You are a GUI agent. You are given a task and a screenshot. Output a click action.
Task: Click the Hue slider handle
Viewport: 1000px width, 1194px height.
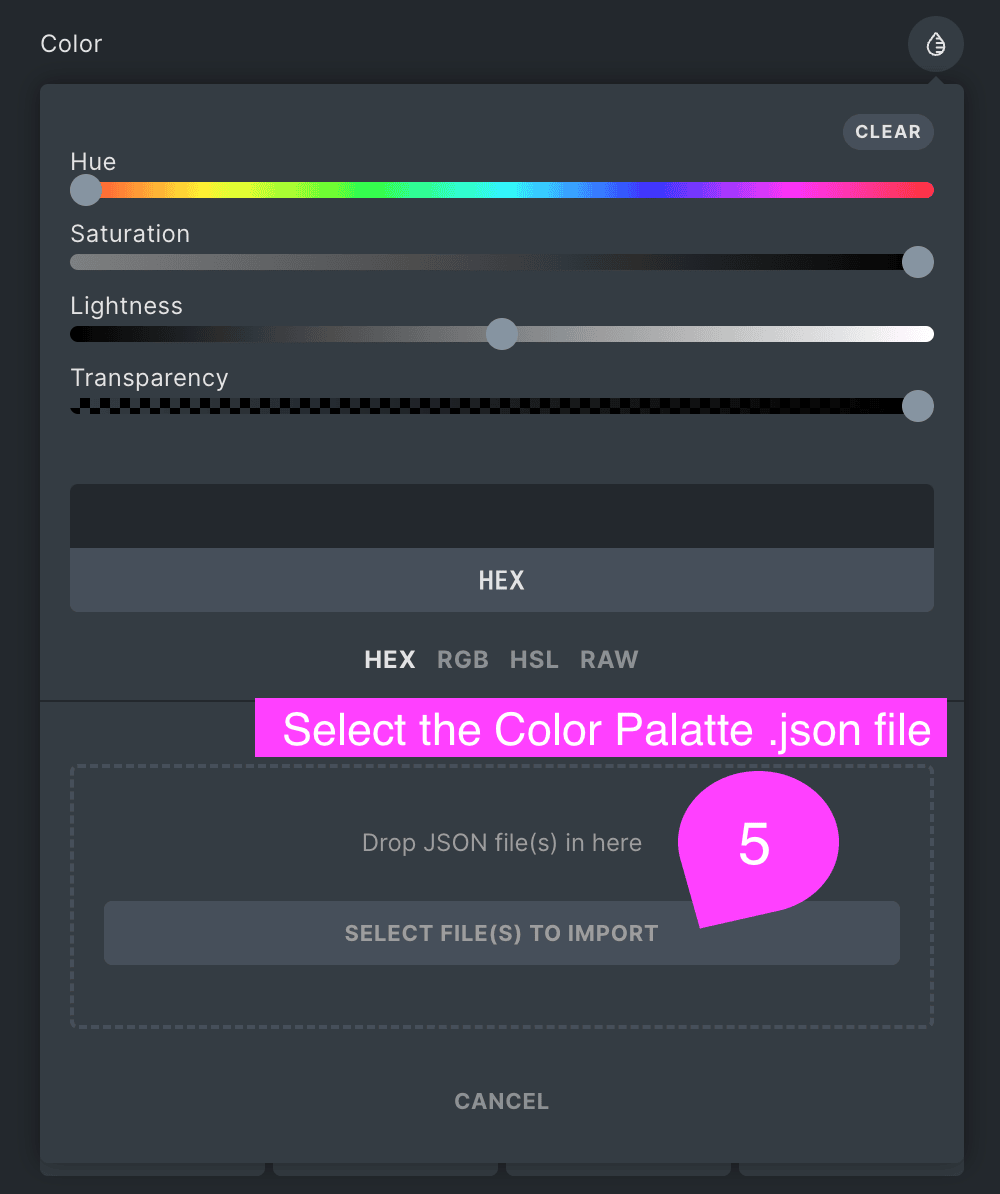click(x=86, y=190)
